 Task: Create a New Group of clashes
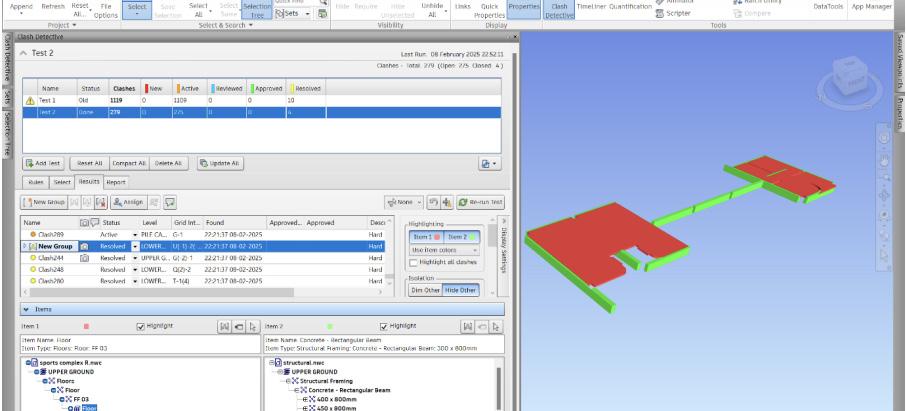tap(43, 202)
